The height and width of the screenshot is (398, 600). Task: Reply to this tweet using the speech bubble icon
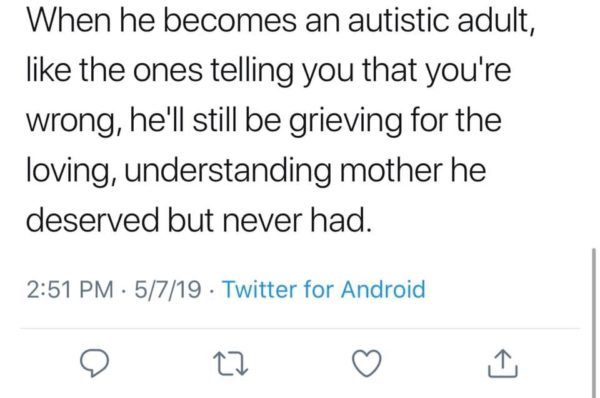(94, 363)
